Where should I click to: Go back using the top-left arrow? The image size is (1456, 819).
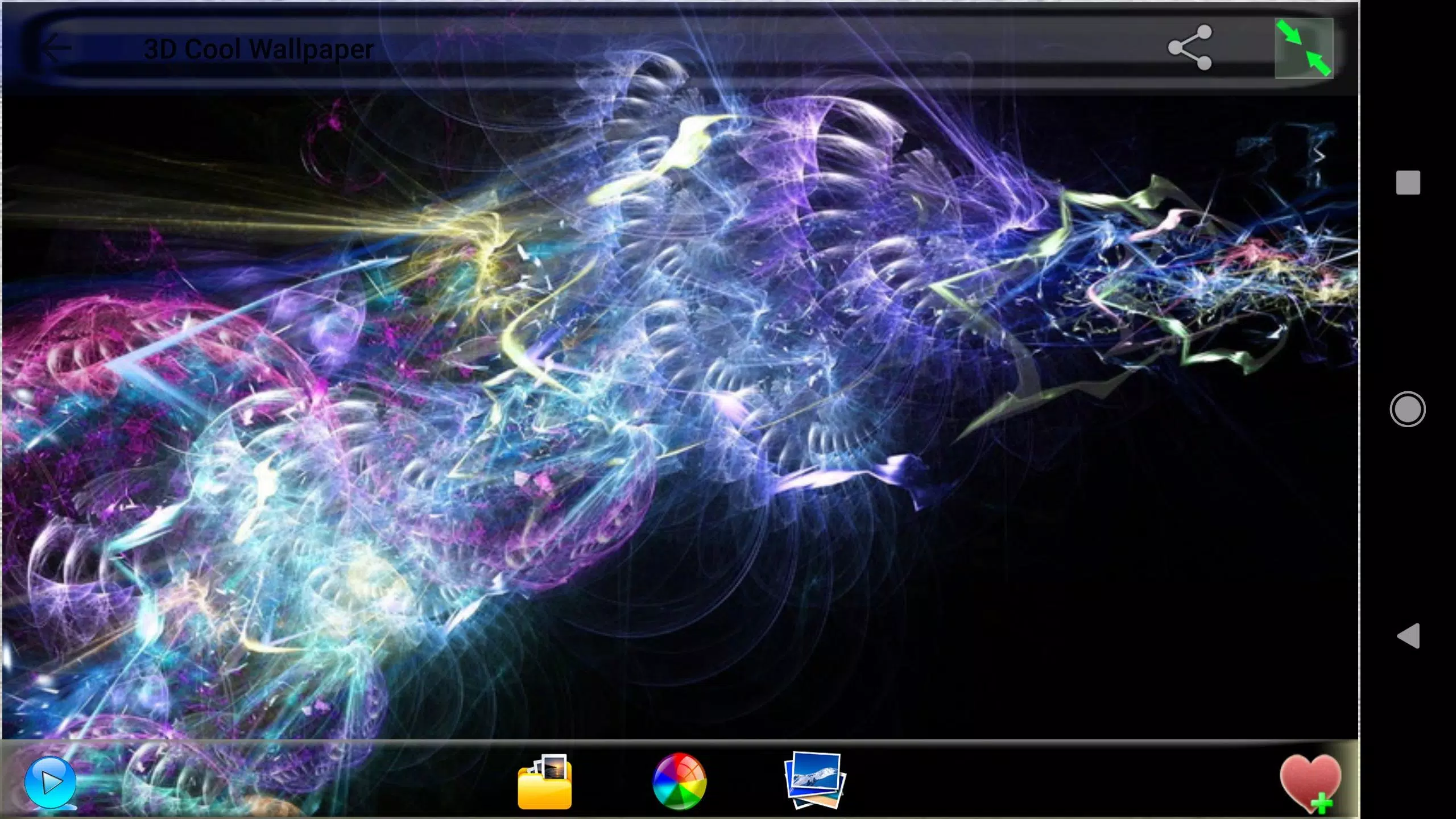(x=57, y=48)
